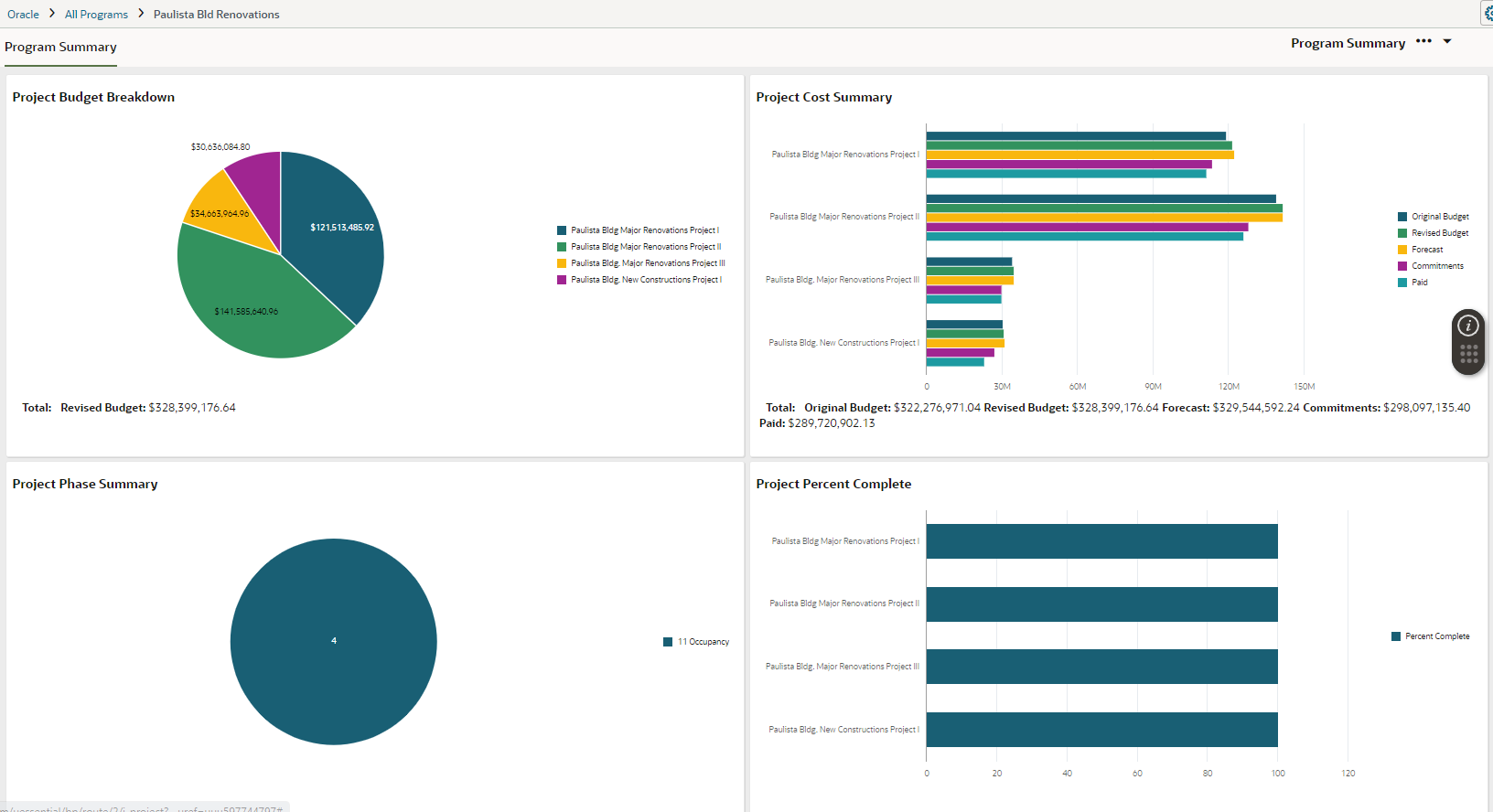Open the All Programs breadcrumb link
1493x812 pixels.
[96, 15]
